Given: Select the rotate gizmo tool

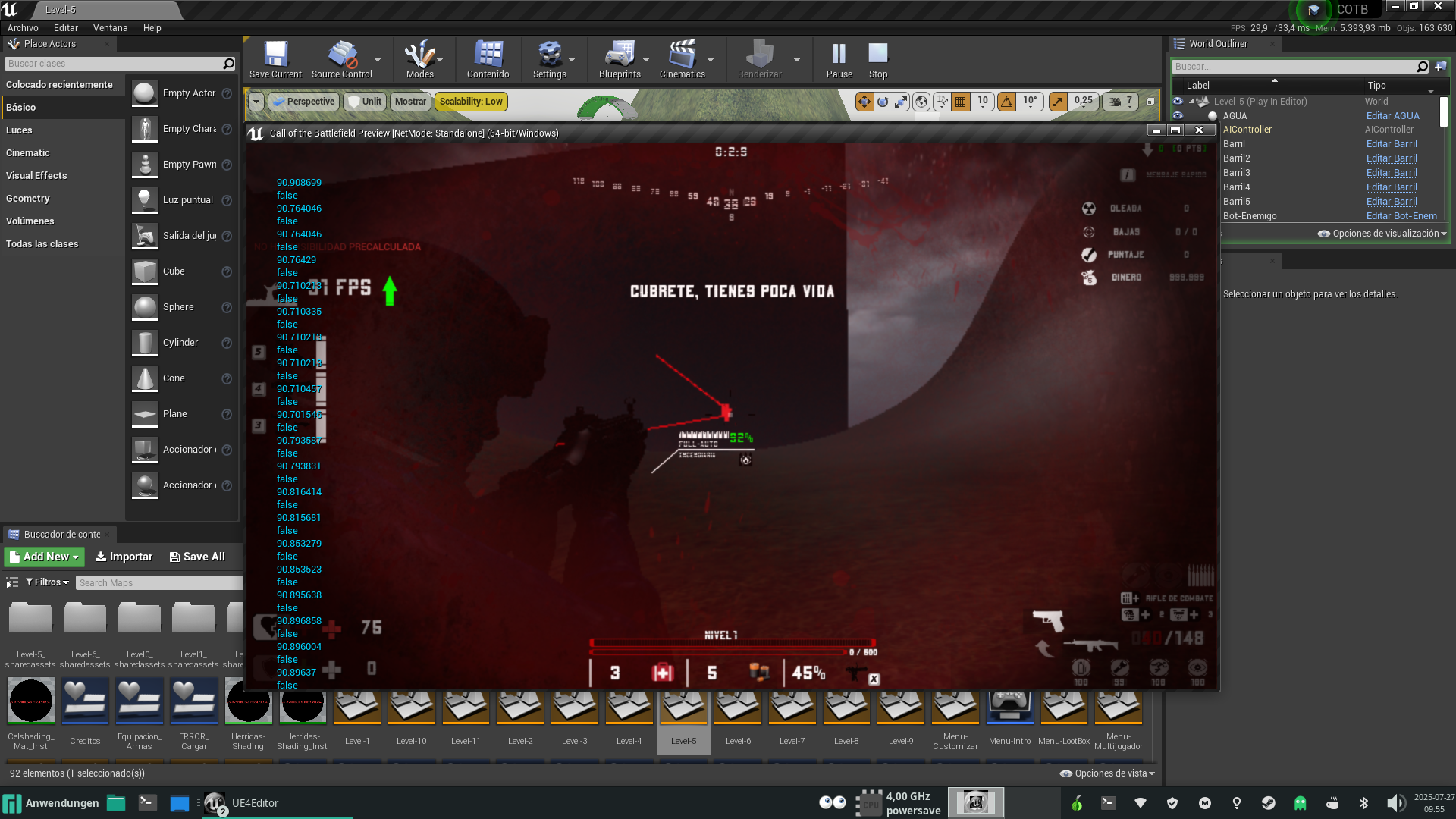Looking at the screenshot, I should coord(883,102).
